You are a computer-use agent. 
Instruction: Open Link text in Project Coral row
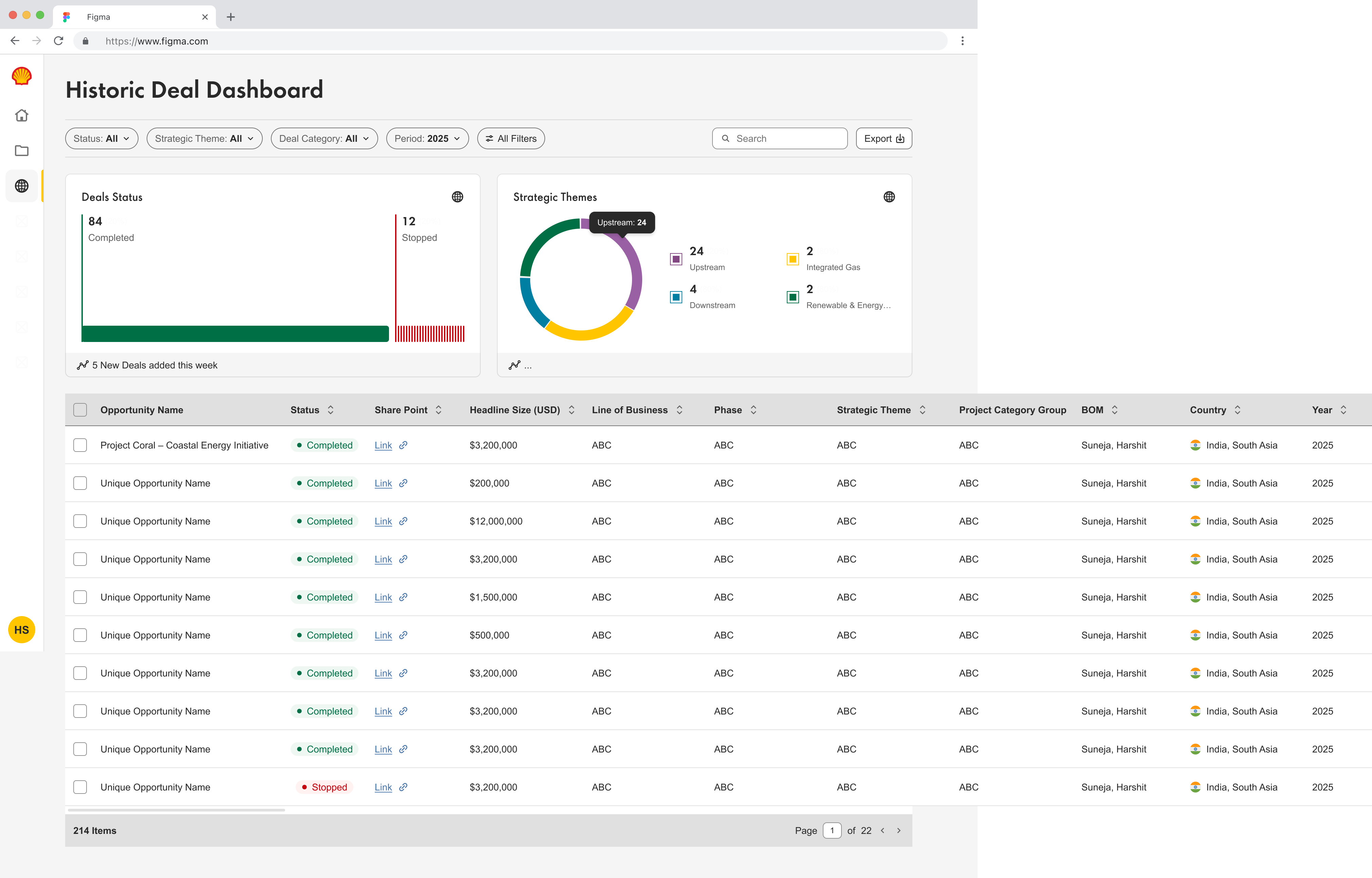click(x=383, y=445)
